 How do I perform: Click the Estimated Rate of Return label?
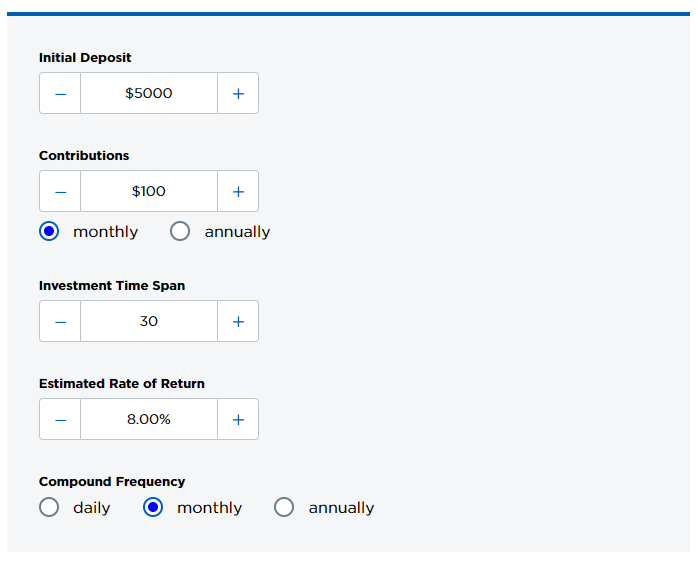(122, 383)
